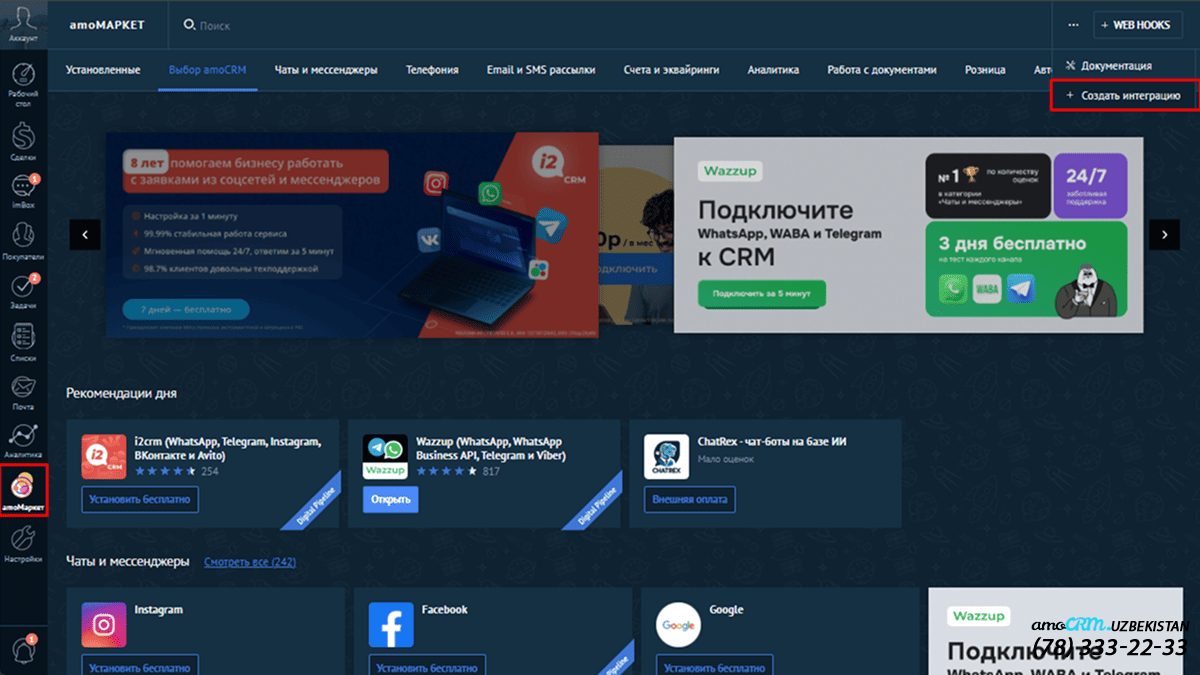This screenshot has width=1200, height=675.
Task: Click the search magnifier icon
Action: coord(188,25)
